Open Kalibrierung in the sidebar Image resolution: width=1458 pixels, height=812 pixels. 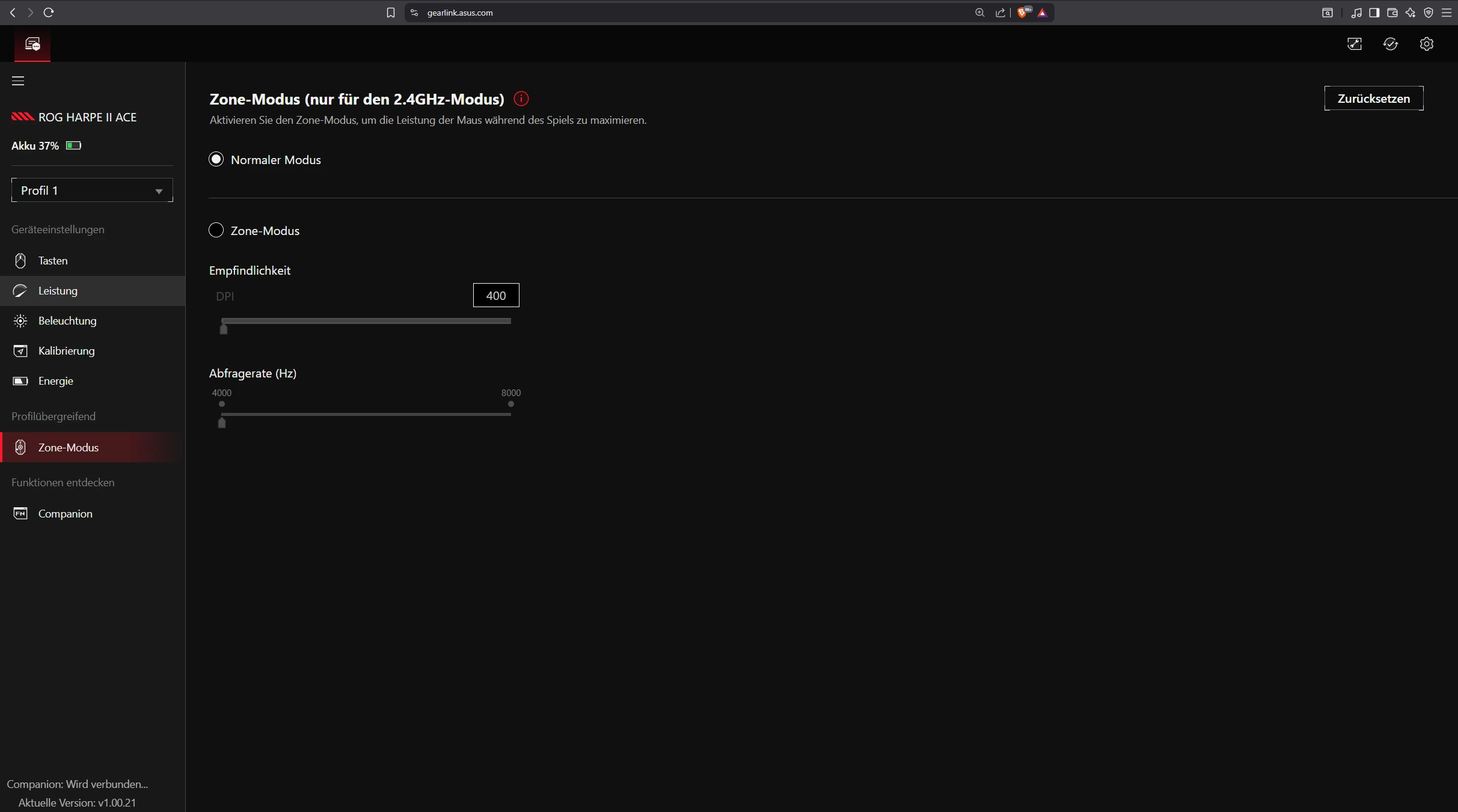coord(66,351)
